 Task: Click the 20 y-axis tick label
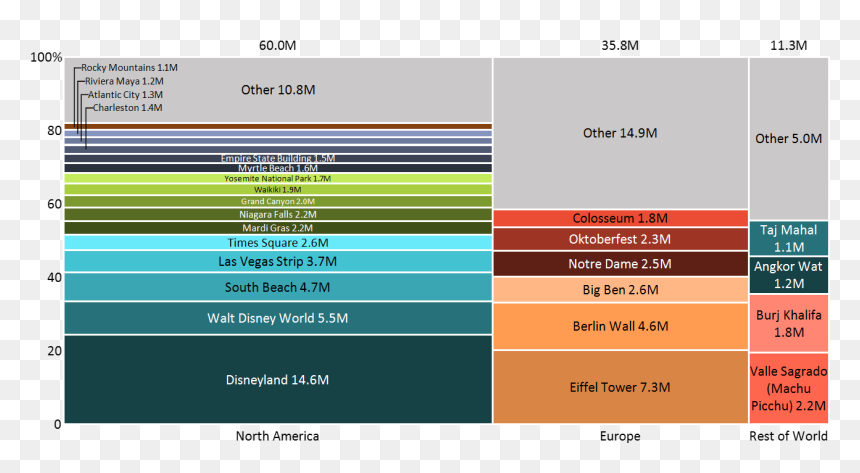click(54, 351)
